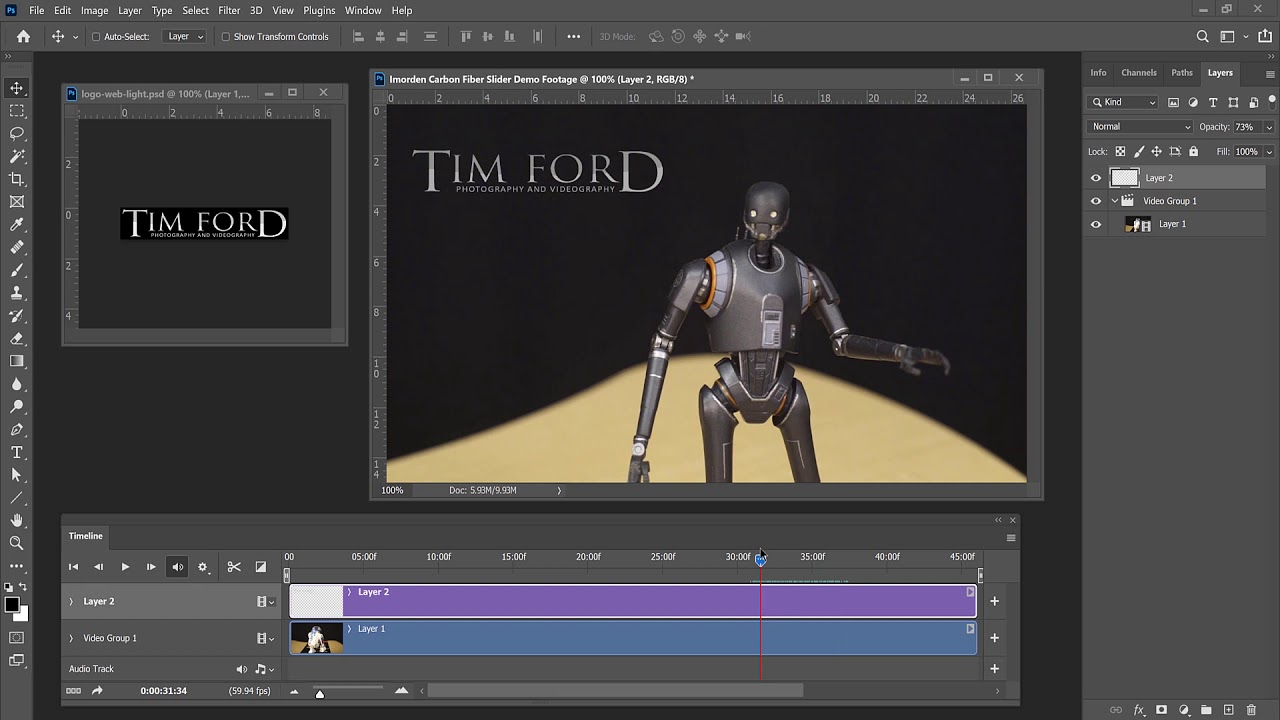Click the Home icon in options bar
The height and width of the screenshot is (720, 1280).
tap(23, 36)
